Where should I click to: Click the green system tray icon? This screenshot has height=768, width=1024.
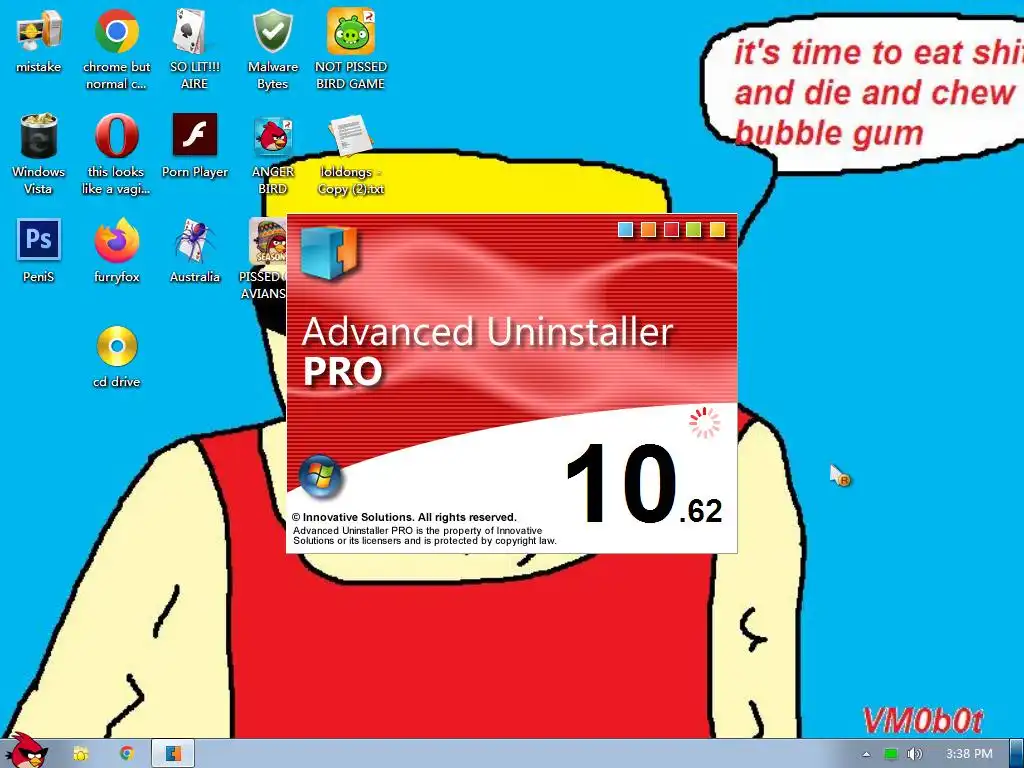891,754
